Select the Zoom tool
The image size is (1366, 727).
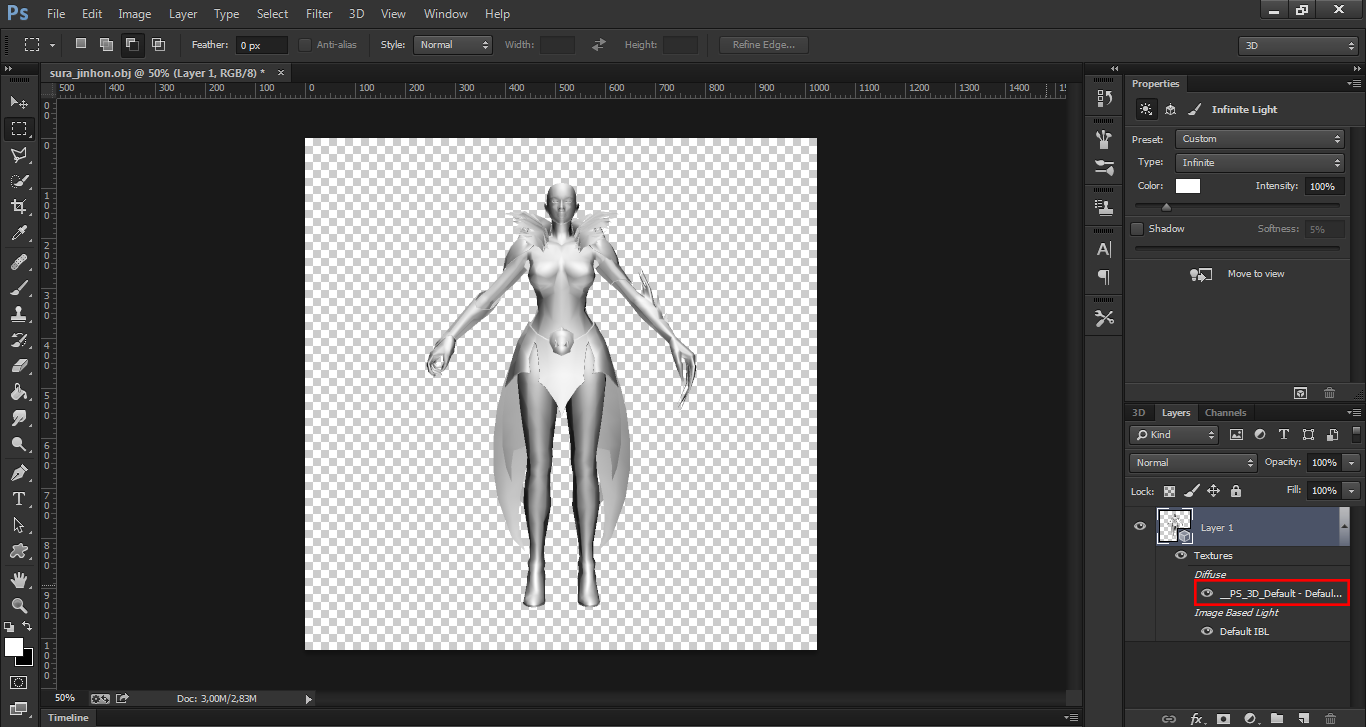[19, 605]
